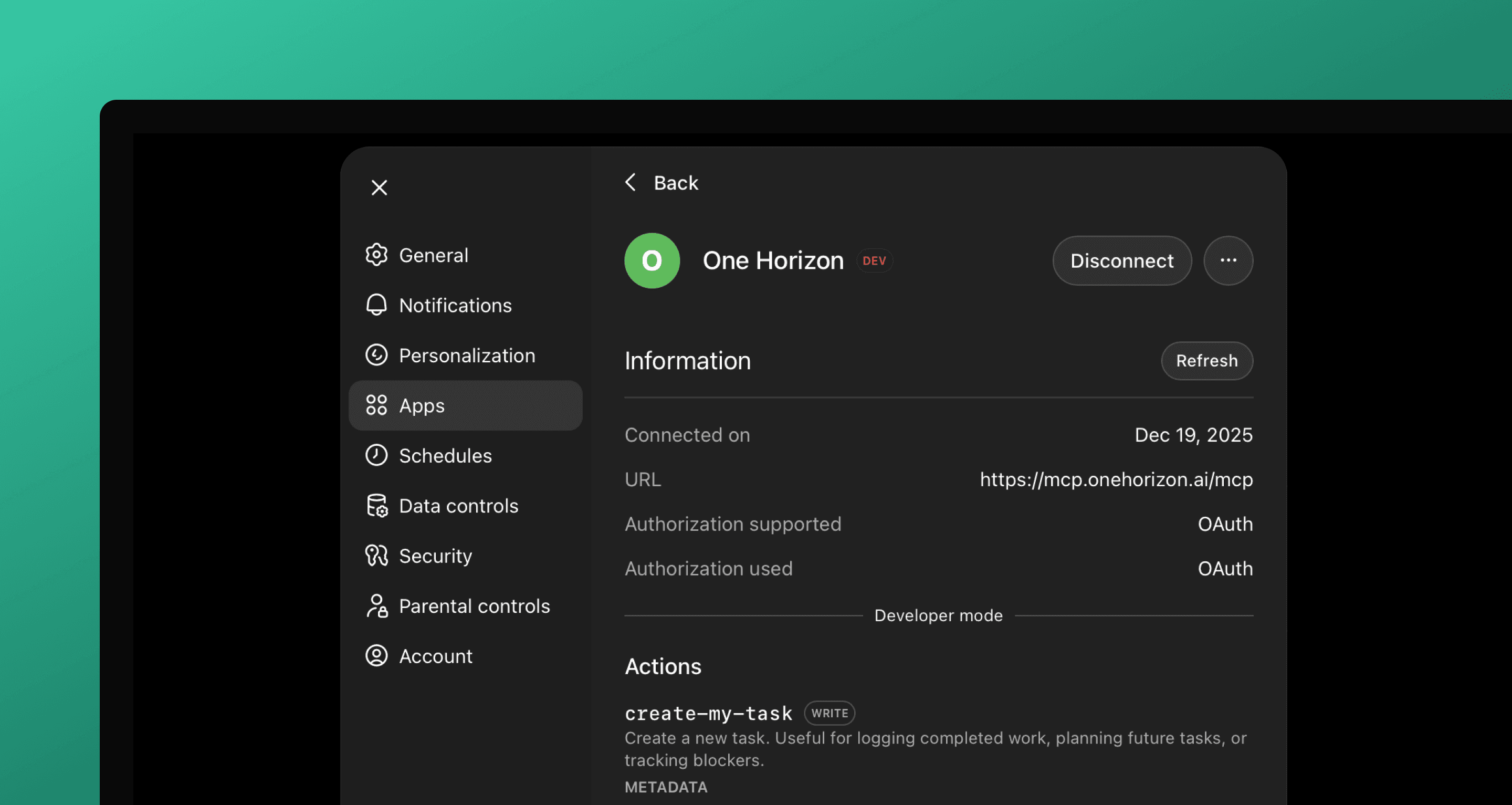Open Data controls section
This screenshot has width=1512, height=805.
(x=466, y=506)
